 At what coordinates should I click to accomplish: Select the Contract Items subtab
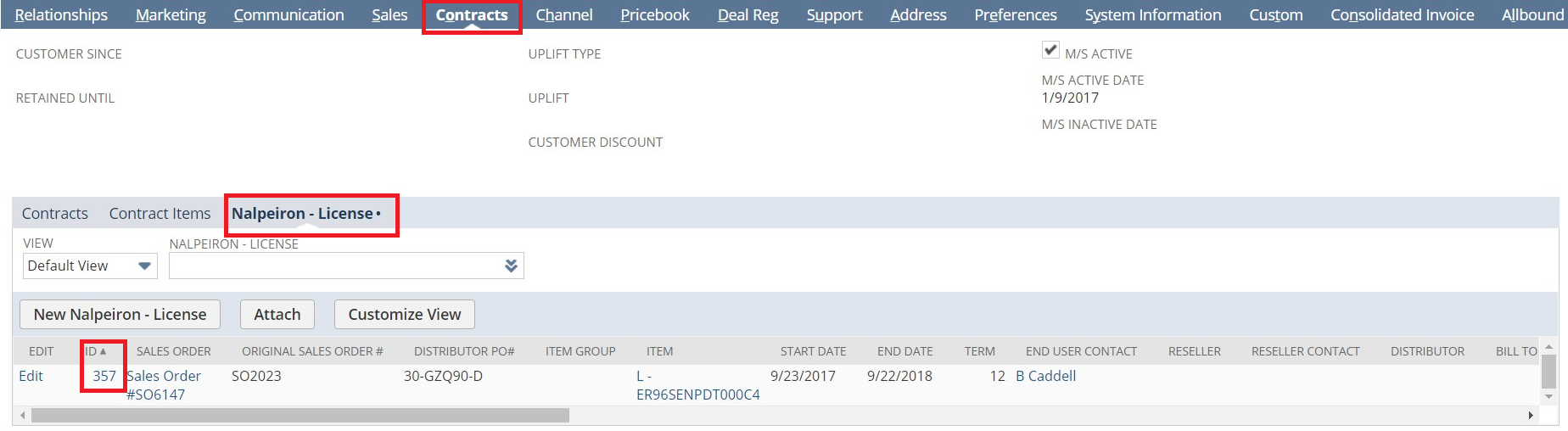click(x=160, y=214)
